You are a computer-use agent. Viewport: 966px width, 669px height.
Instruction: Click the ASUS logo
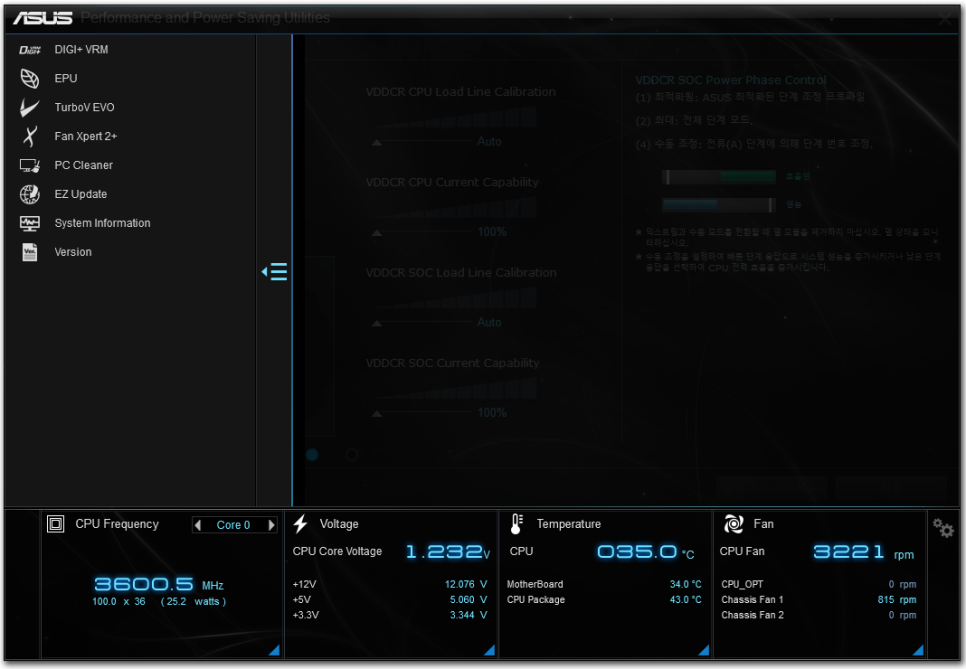(43, 18)
